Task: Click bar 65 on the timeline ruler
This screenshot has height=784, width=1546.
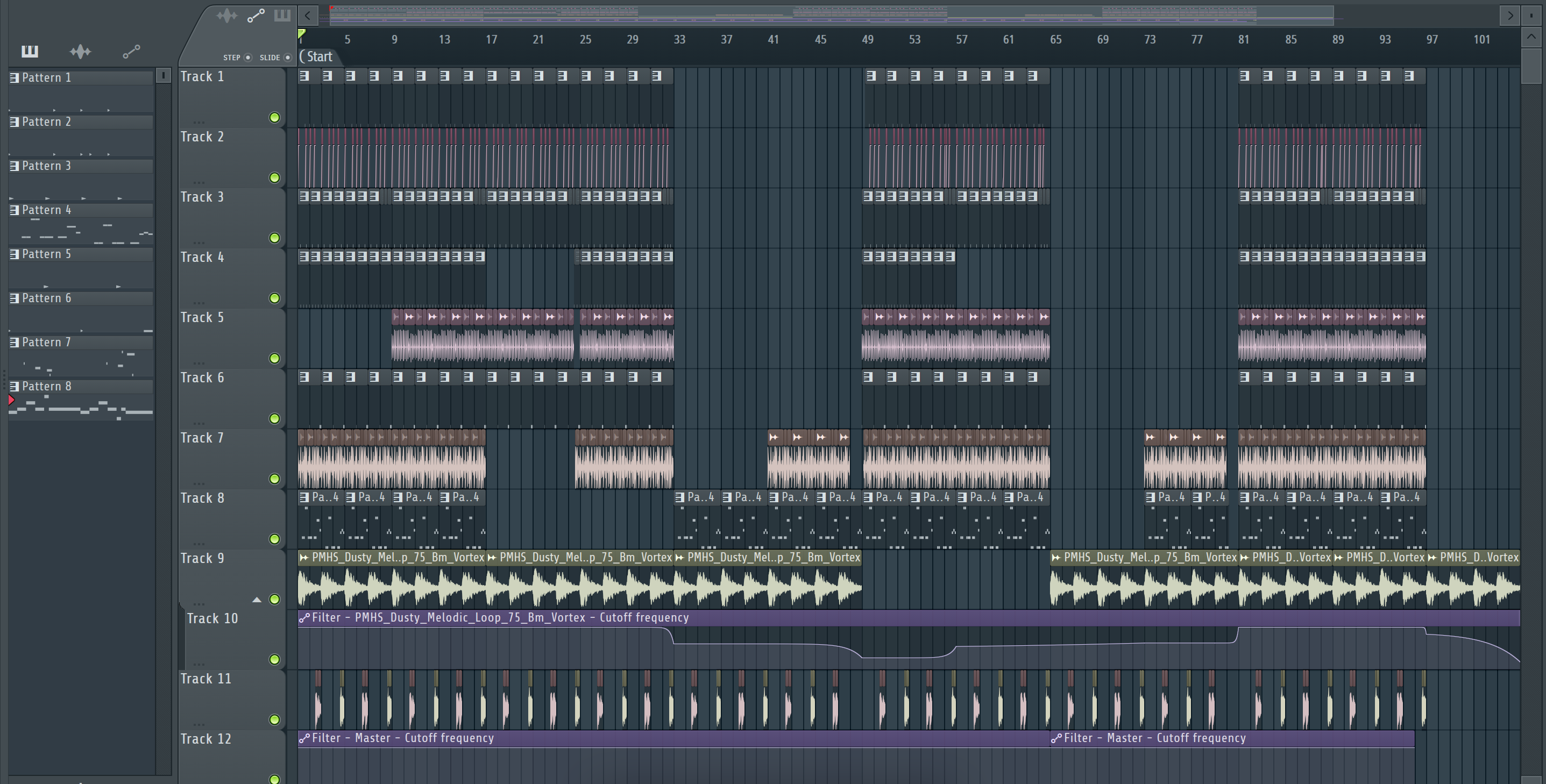Action: (x=1055, y=40)
